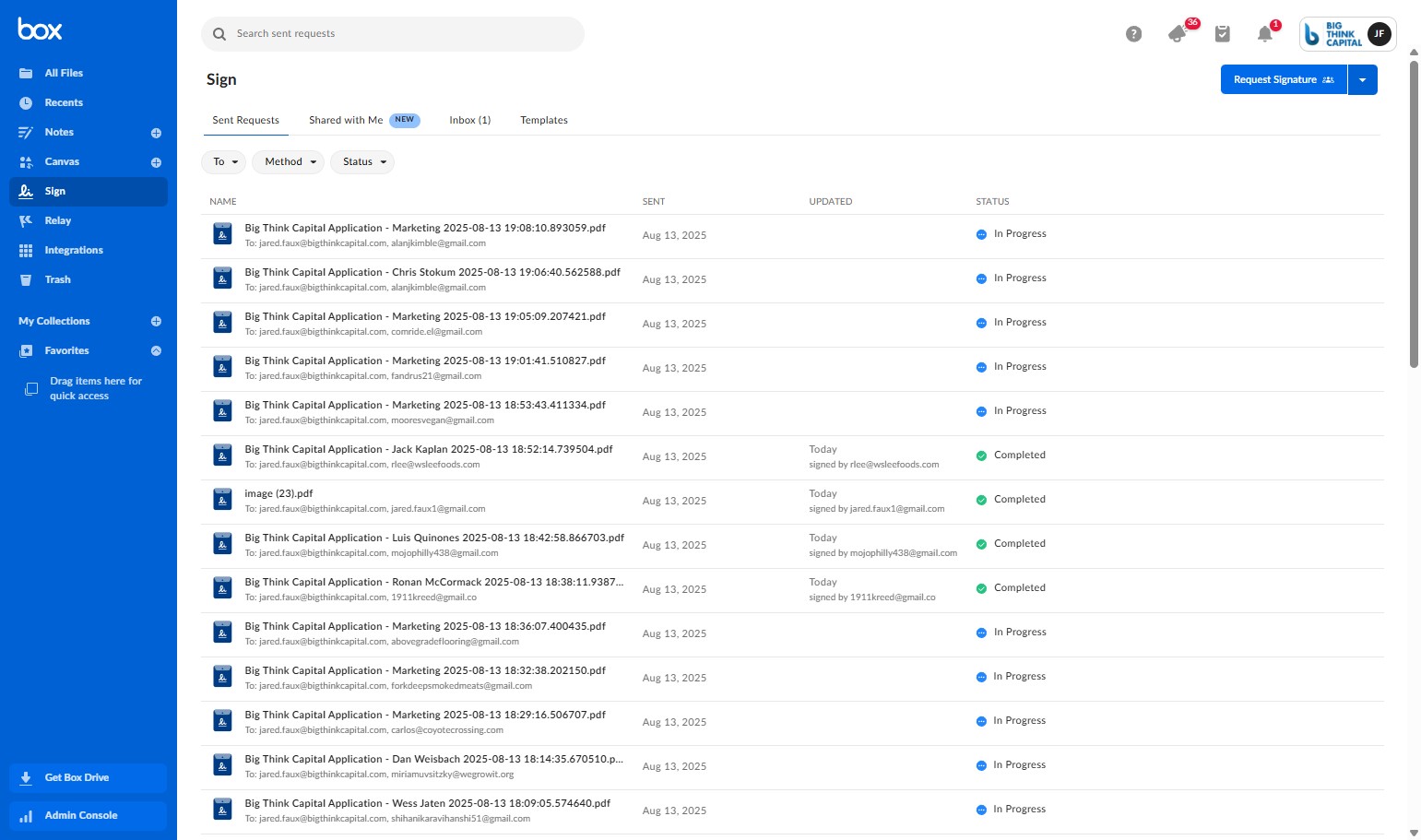Switch to Sent Requests tab

click(x=245, y=120)
